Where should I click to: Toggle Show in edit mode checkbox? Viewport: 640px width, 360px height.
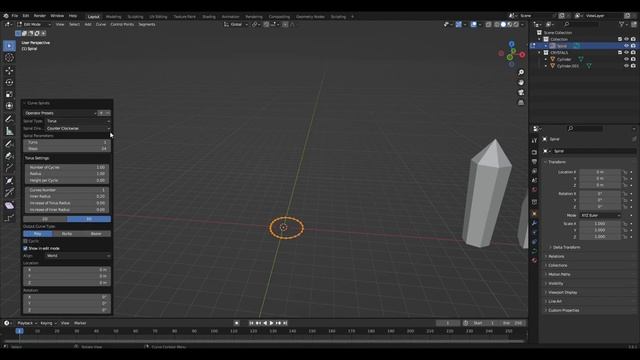coord(25,248)
